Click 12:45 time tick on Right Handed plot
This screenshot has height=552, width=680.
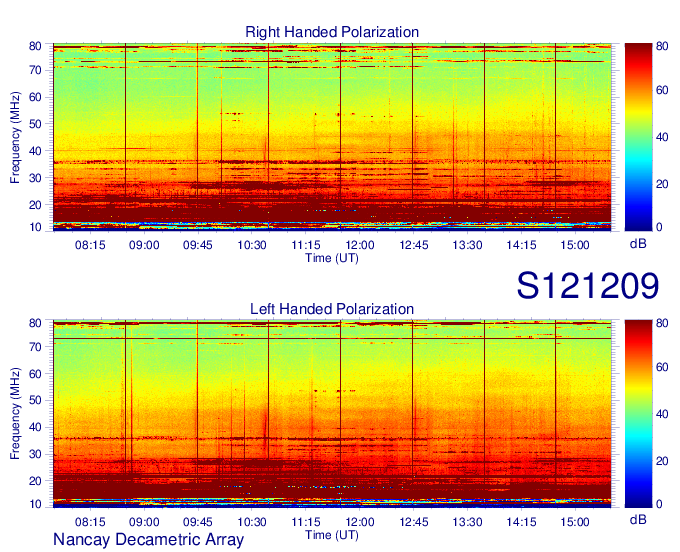pyautogui.click(x=414, y=245)
